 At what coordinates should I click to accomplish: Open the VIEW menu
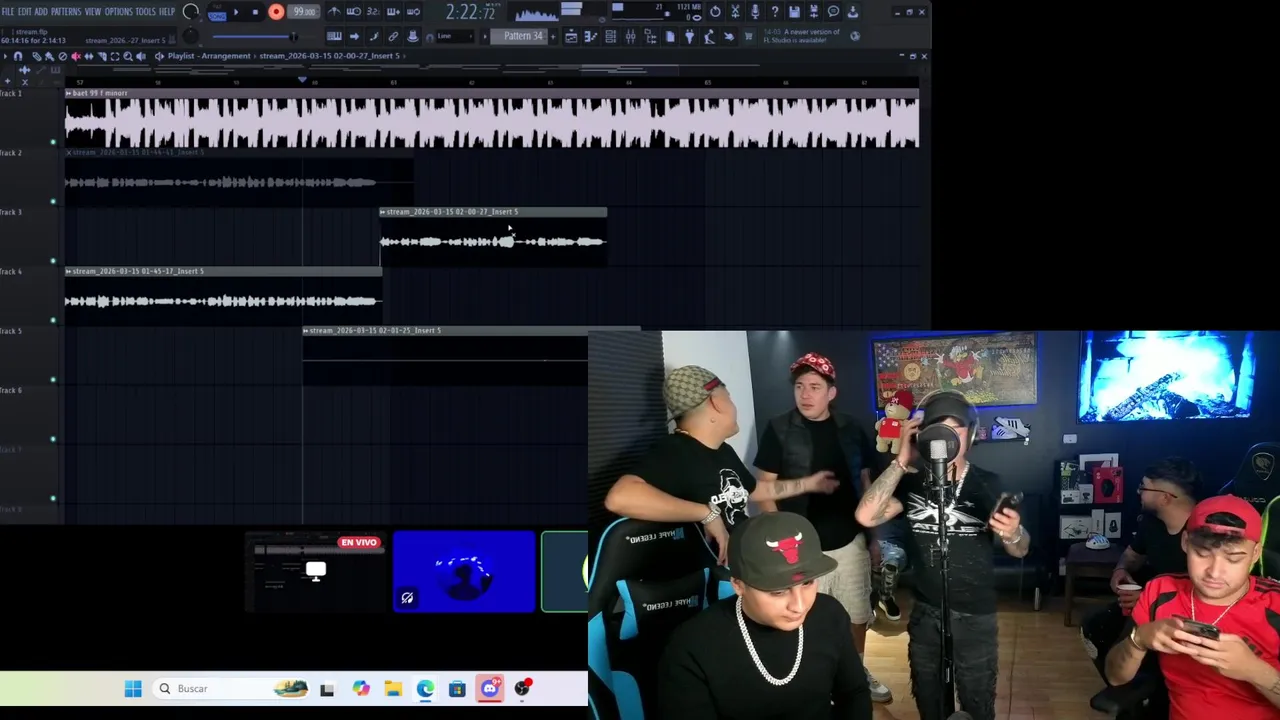click(93, 11)
